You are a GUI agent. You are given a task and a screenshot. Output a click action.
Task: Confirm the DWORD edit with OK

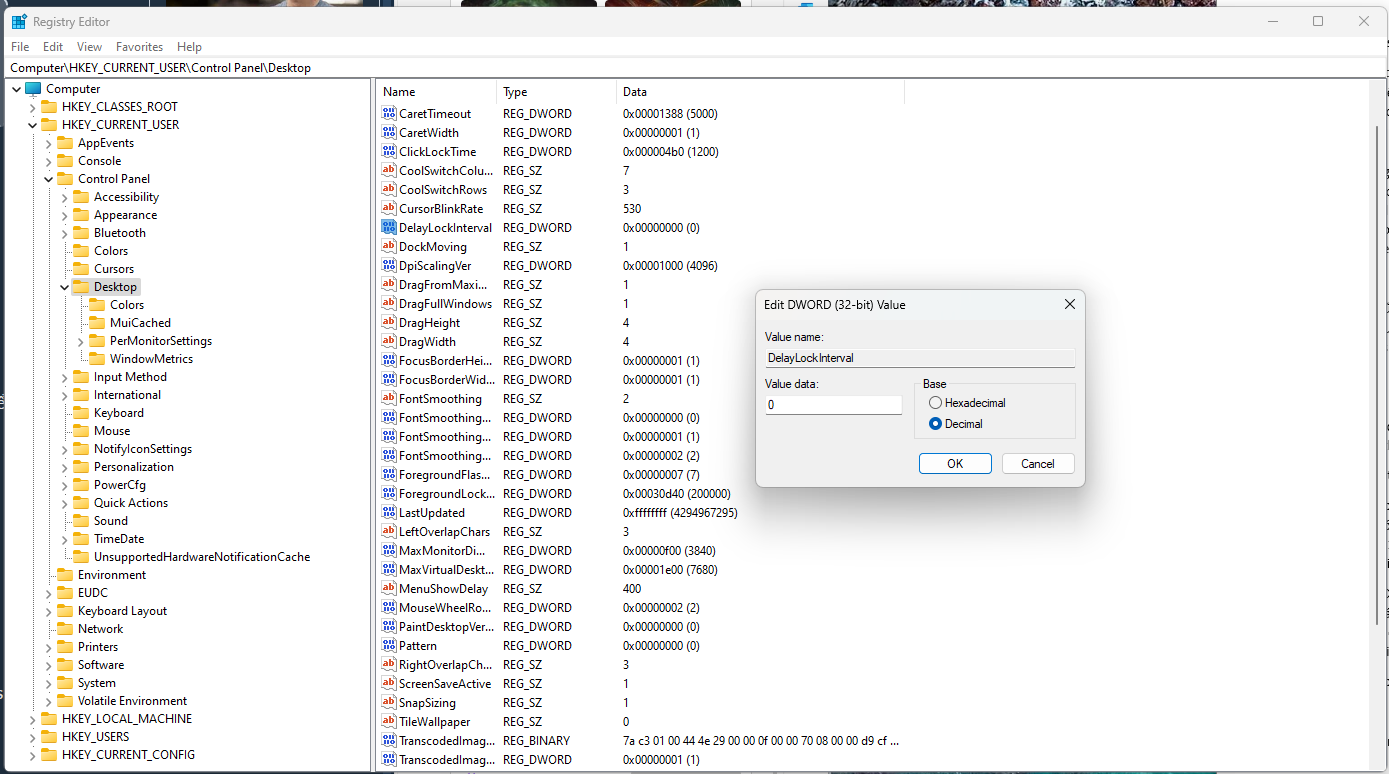pos(955,464)
